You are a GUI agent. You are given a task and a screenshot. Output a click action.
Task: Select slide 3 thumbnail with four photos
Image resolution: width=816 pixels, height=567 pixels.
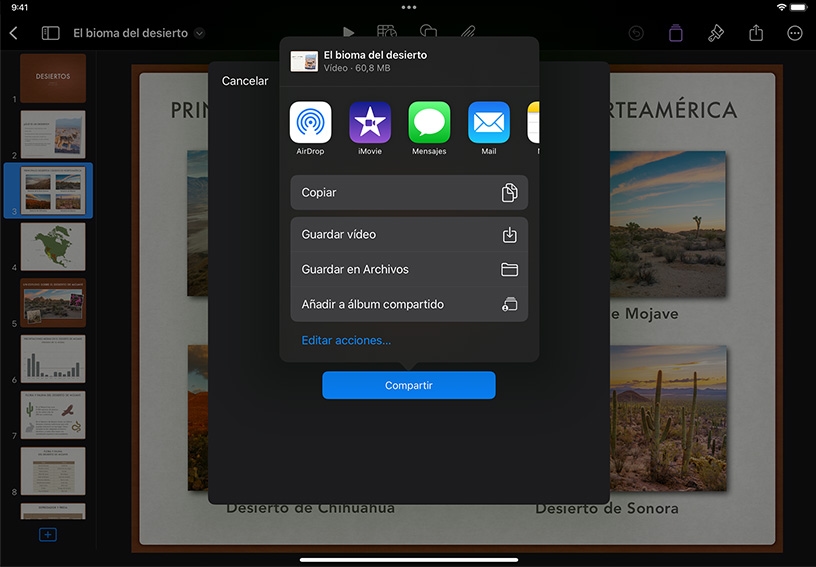[53, 190]
